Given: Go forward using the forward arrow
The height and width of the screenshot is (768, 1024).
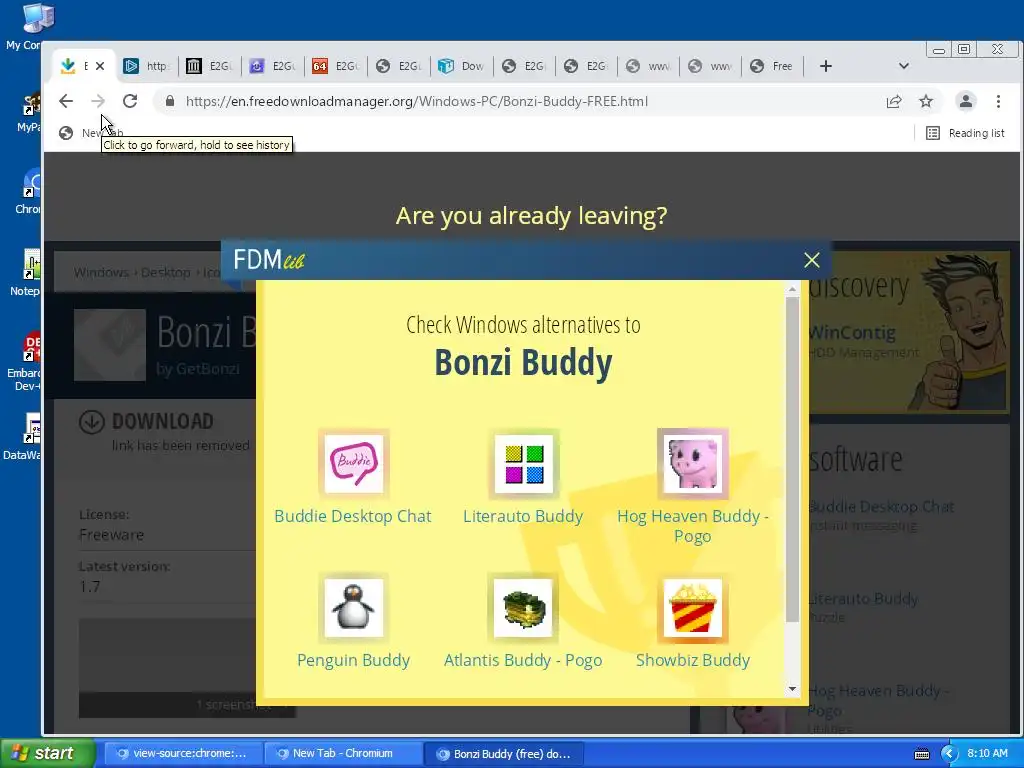Looking at the screenshot, I should coord(98,101).
